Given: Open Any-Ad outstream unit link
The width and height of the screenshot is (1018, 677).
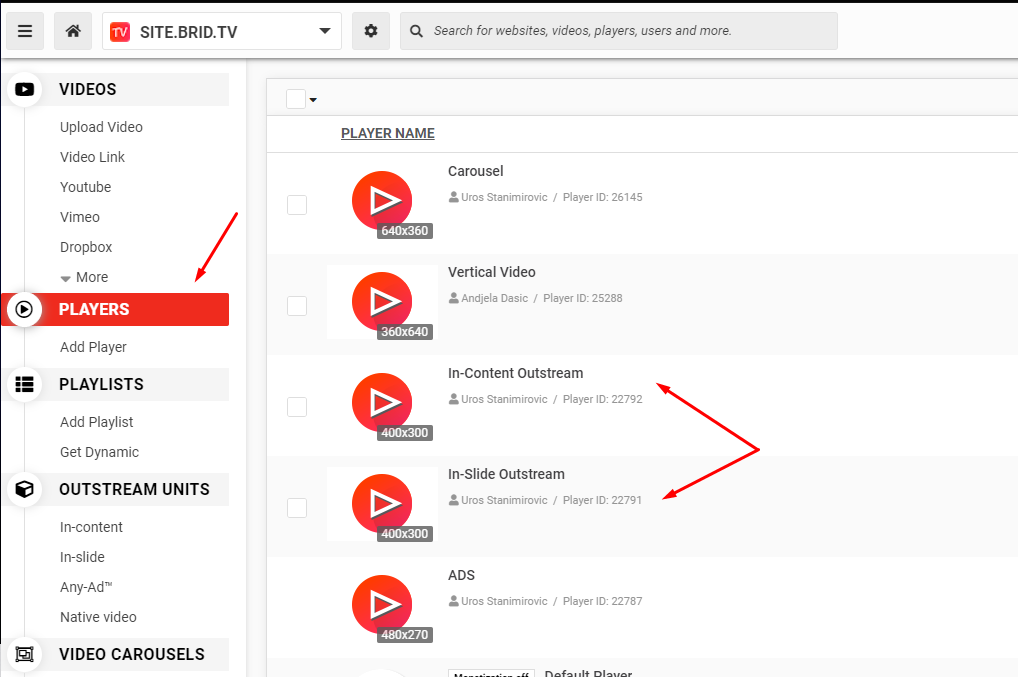Looking at the screenshot, I should pyautogui.click(x=86, y=587).
